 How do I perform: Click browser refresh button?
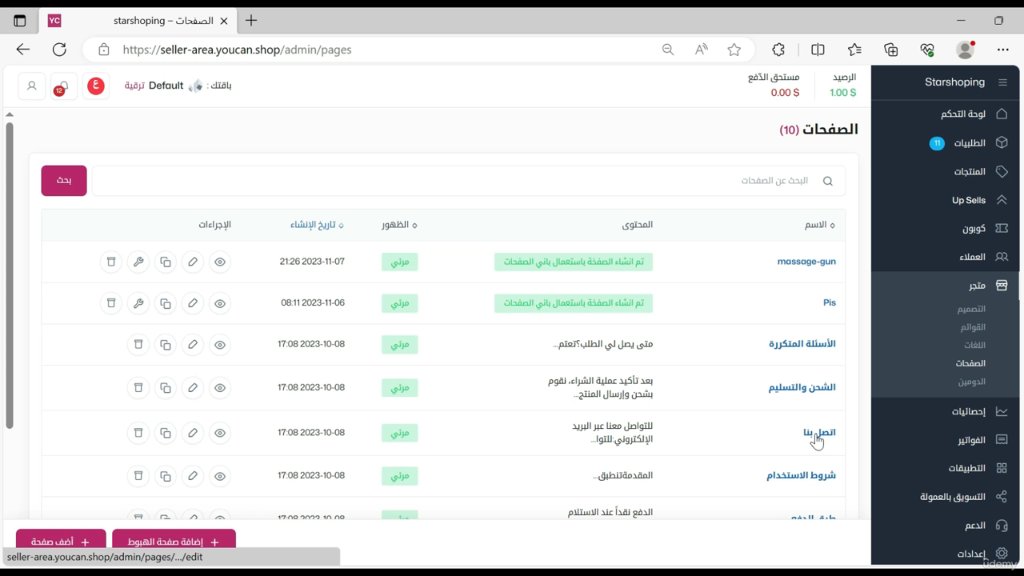(59, 50)
